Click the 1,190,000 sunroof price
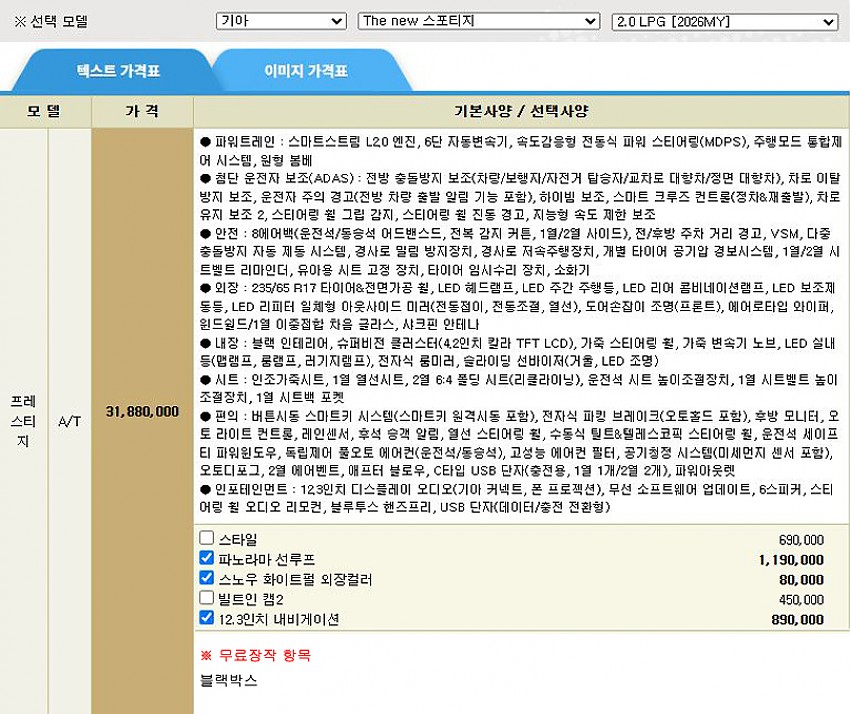850x714 pixels. [x=791, y=560]
